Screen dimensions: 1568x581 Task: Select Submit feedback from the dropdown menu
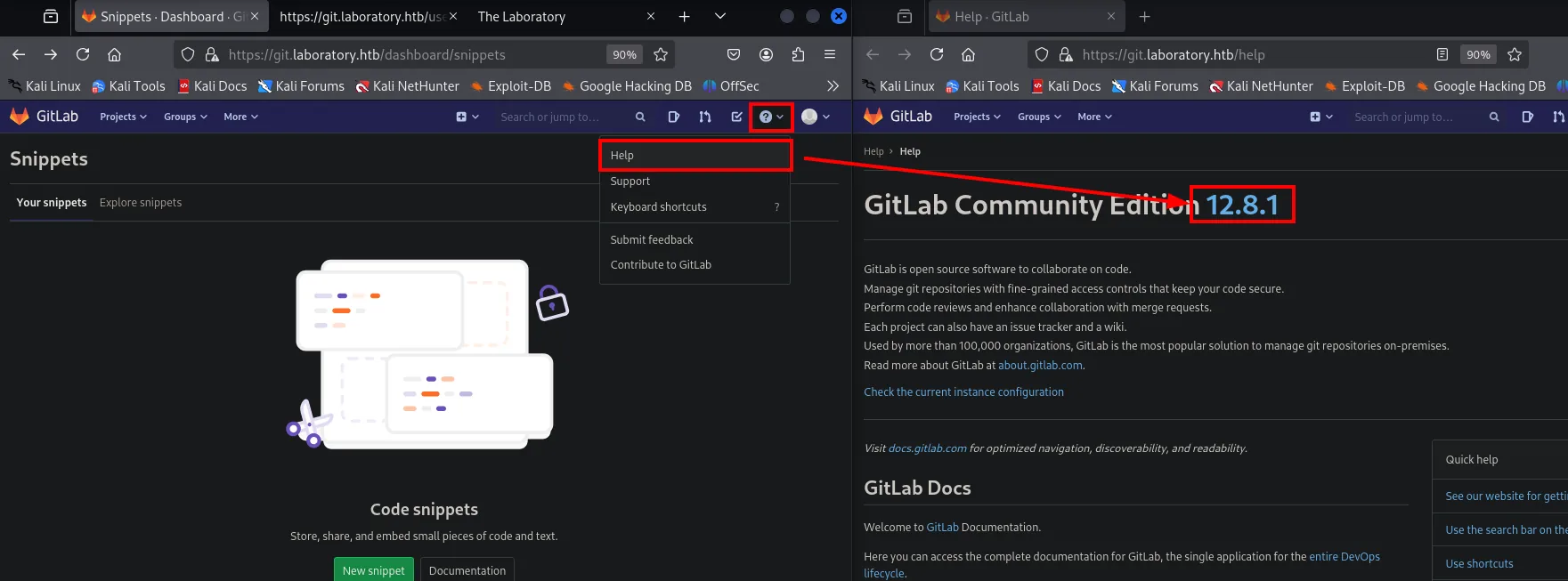(695, 239)
